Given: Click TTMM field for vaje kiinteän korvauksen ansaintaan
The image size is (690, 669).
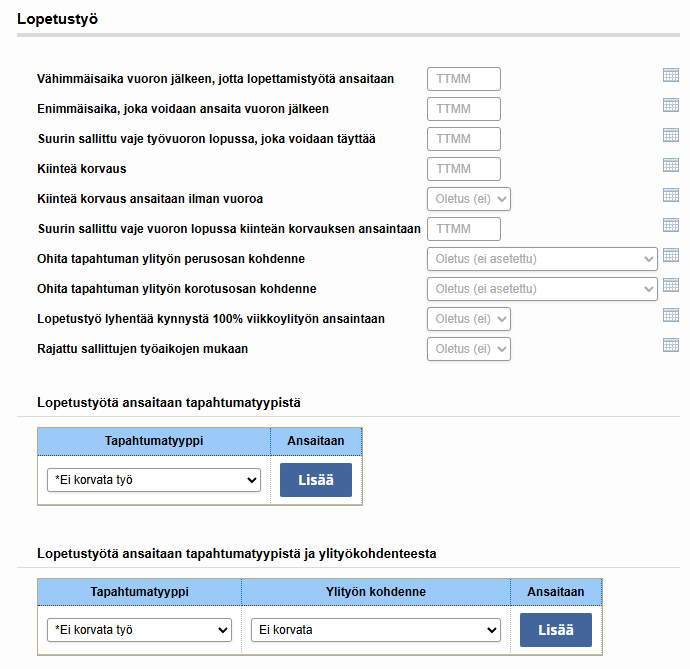Looking at the screenshot, I should point(464,229).
